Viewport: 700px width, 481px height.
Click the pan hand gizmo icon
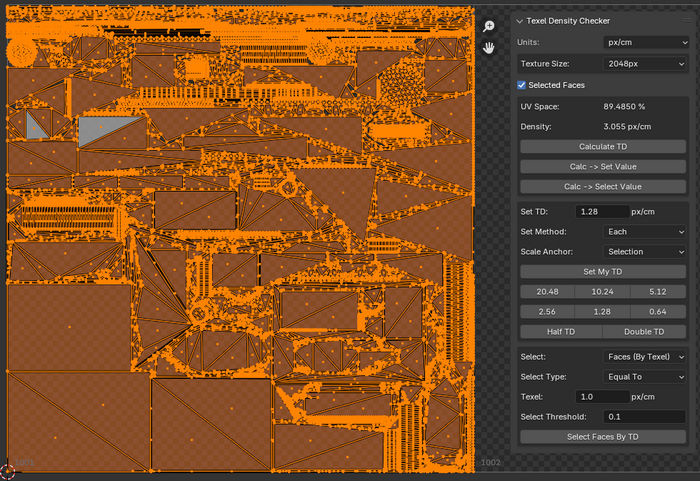pyautogui.click(x=489, y=47)
